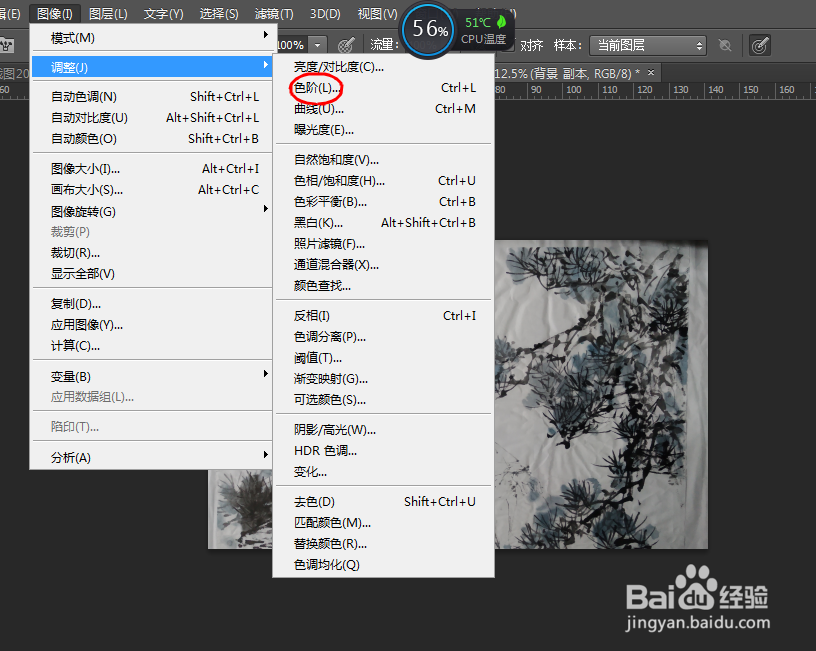Choose 计算(C)... menu entry
Viewport: 816px width, 651px height.
[x=152, y=346]
